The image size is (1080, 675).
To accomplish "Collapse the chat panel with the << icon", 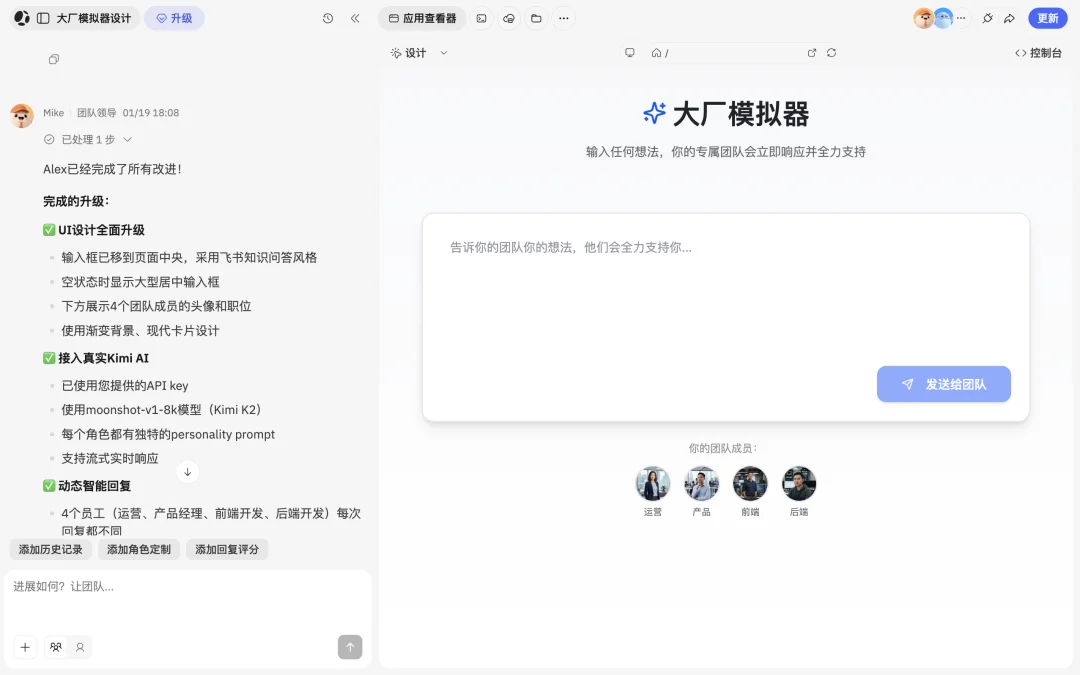I will tap(355, 18).
